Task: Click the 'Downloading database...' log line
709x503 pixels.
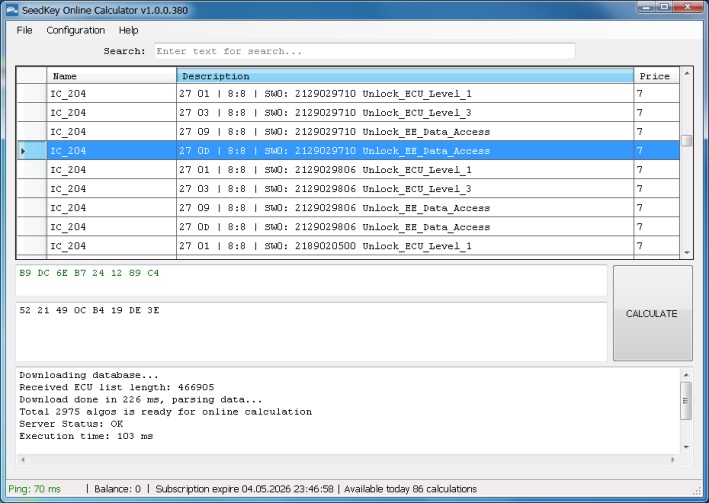Action: coord(89,375)
